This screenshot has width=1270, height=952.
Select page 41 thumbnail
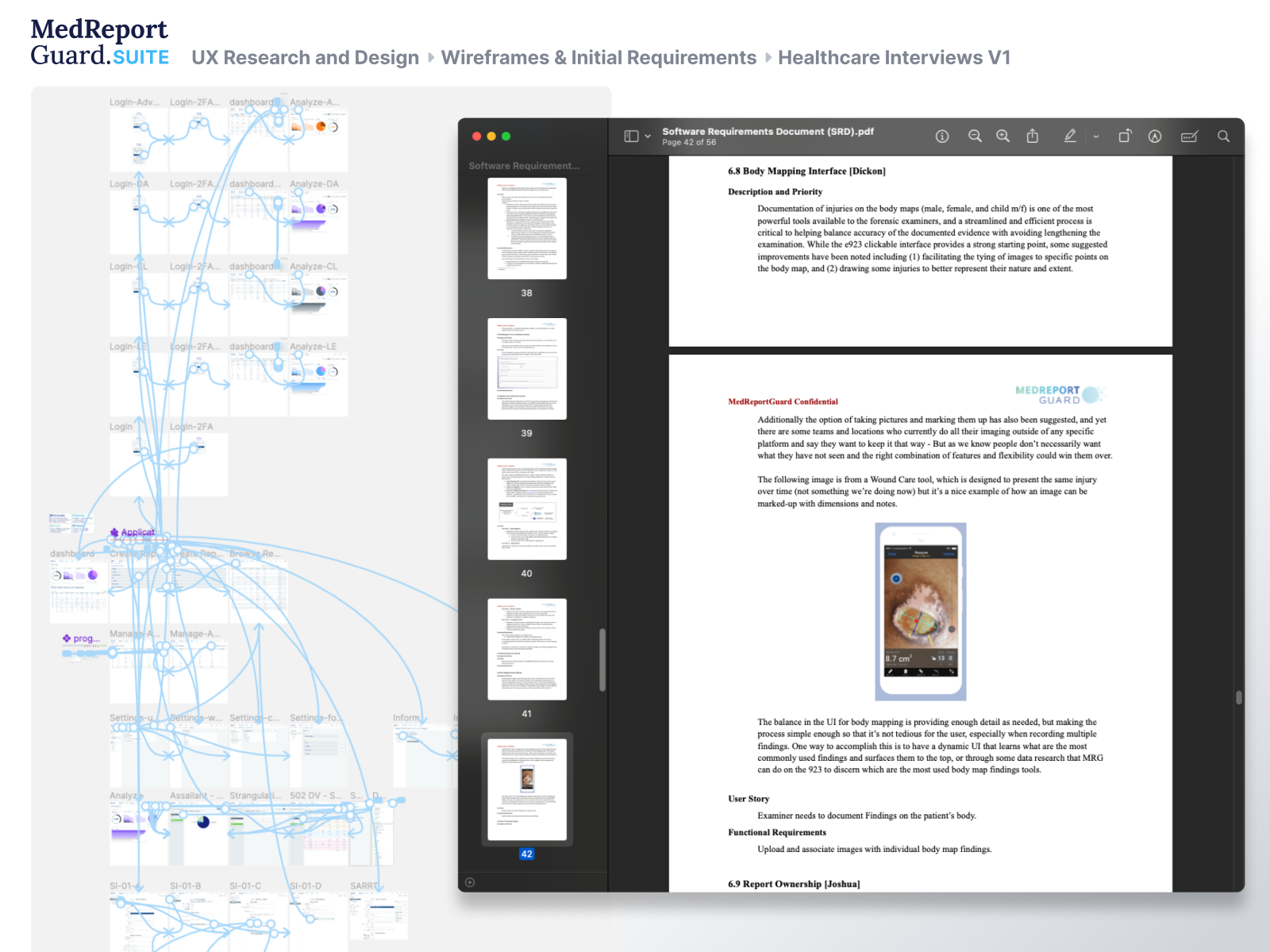point(527,649)
